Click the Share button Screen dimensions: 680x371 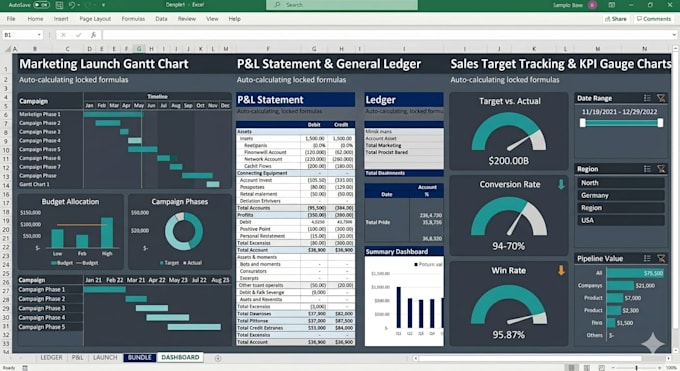(x=615, y=19)
